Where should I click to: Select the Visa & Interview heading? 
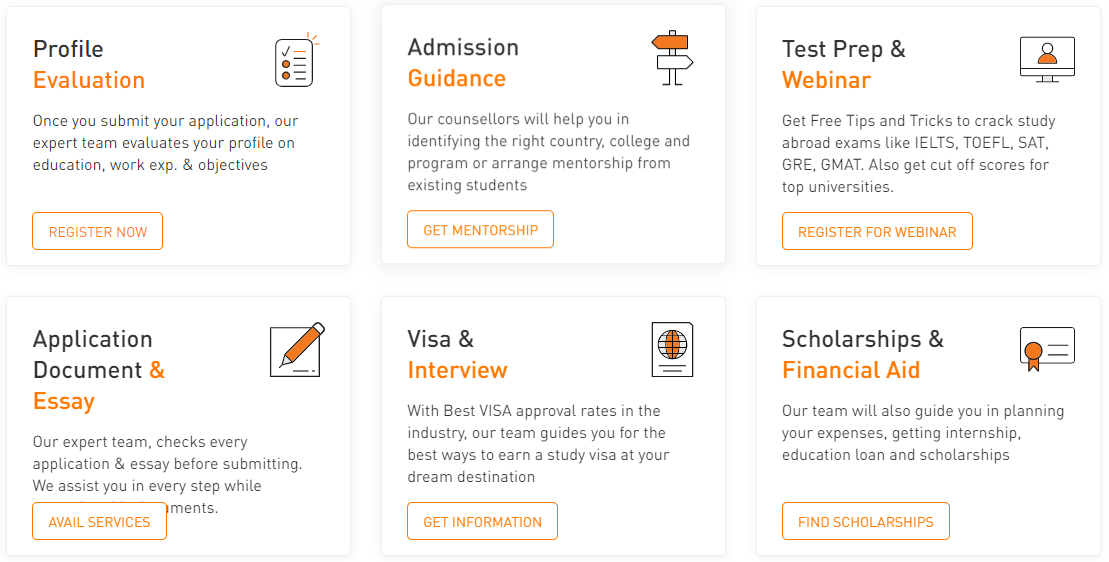coord(457,354)
